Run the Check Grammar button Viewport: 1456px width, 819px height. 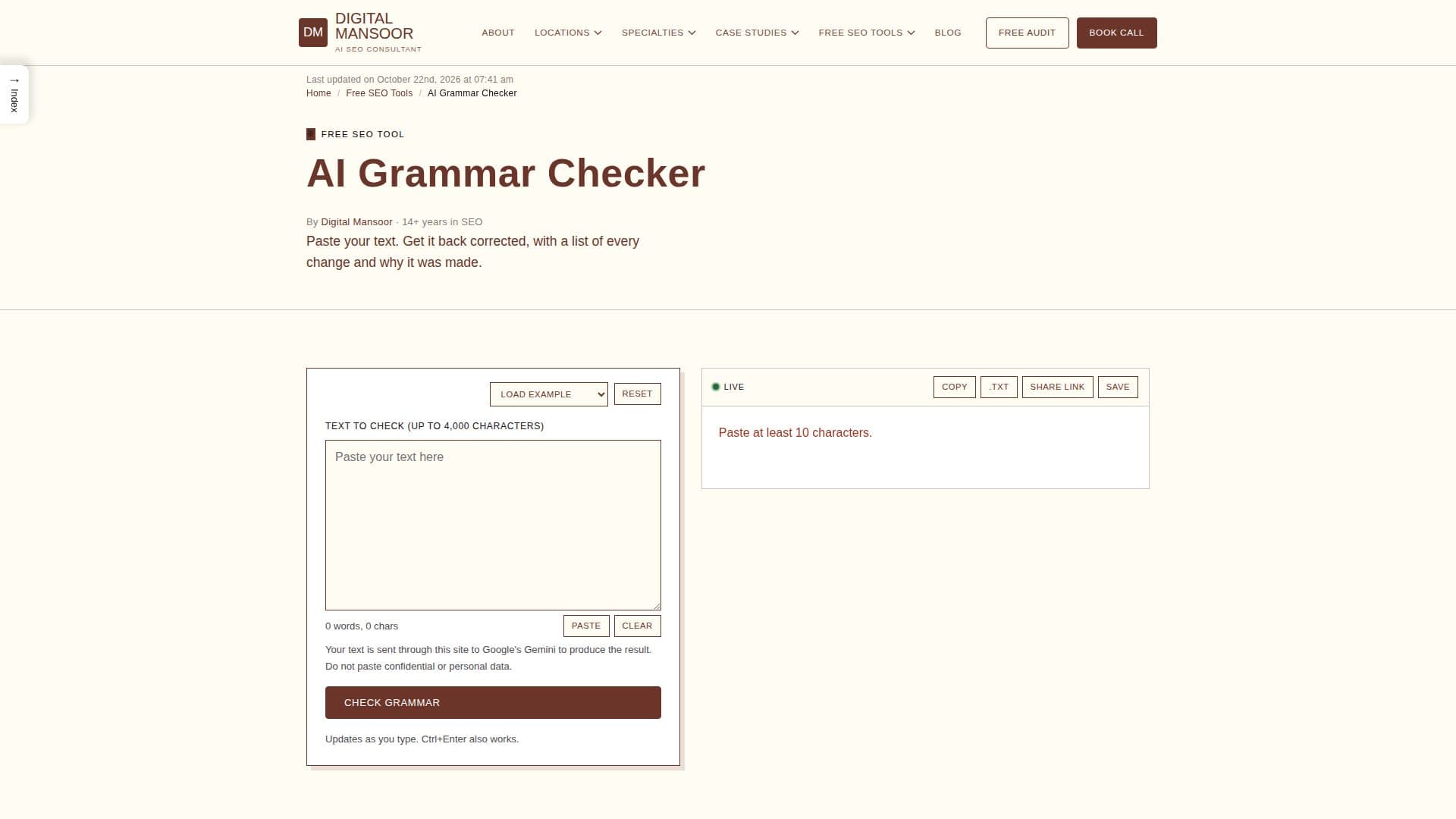click(493, 702)
